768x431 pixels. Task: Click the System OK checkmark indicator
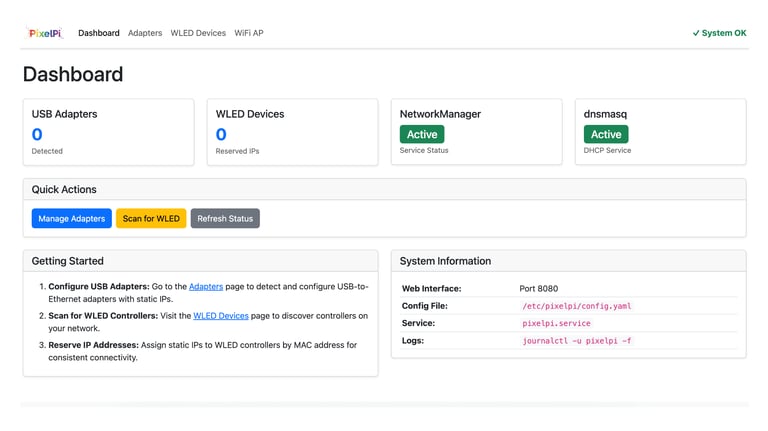[x=719, y=33]
